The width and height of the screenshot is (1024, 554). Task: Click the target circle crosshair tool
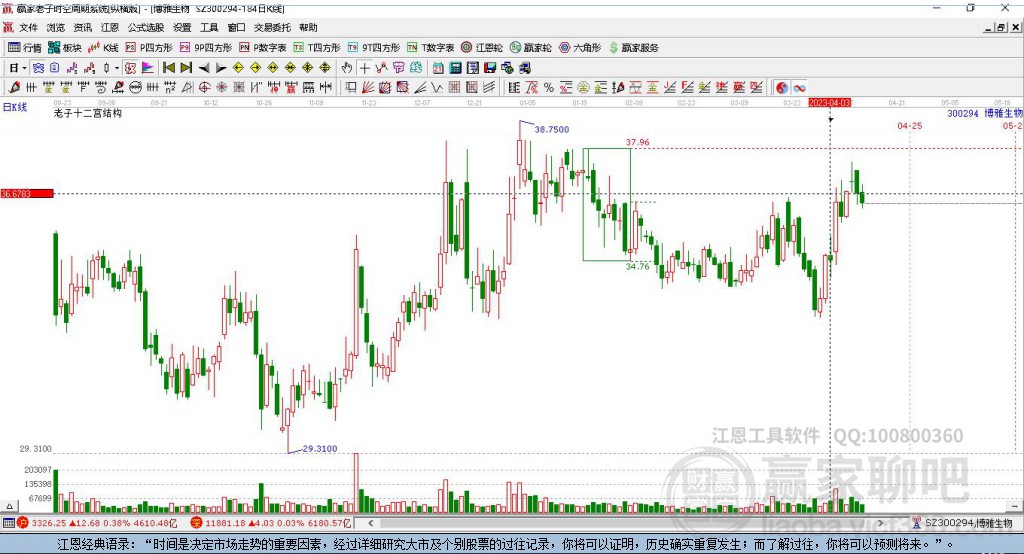pos(204,88)
